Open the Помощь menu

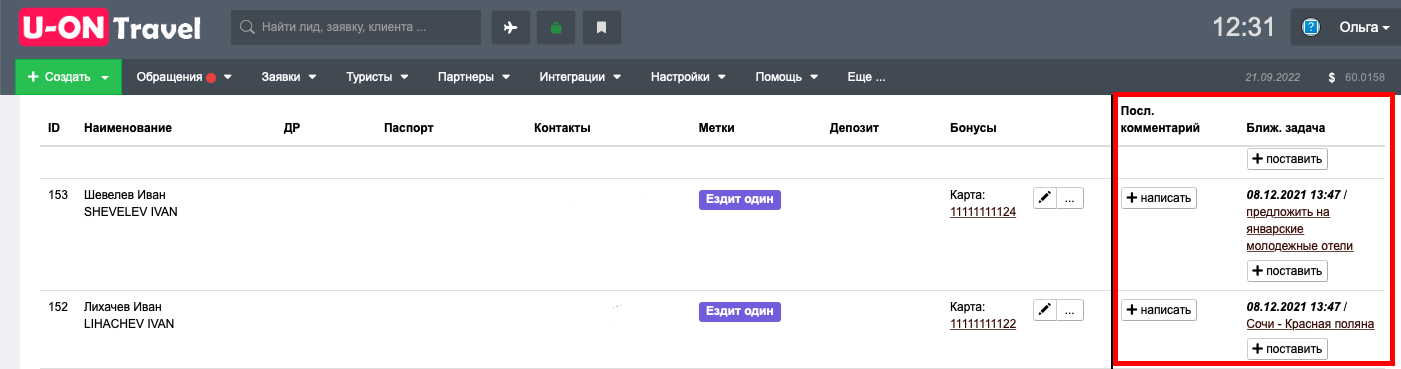tap(787, 77)
